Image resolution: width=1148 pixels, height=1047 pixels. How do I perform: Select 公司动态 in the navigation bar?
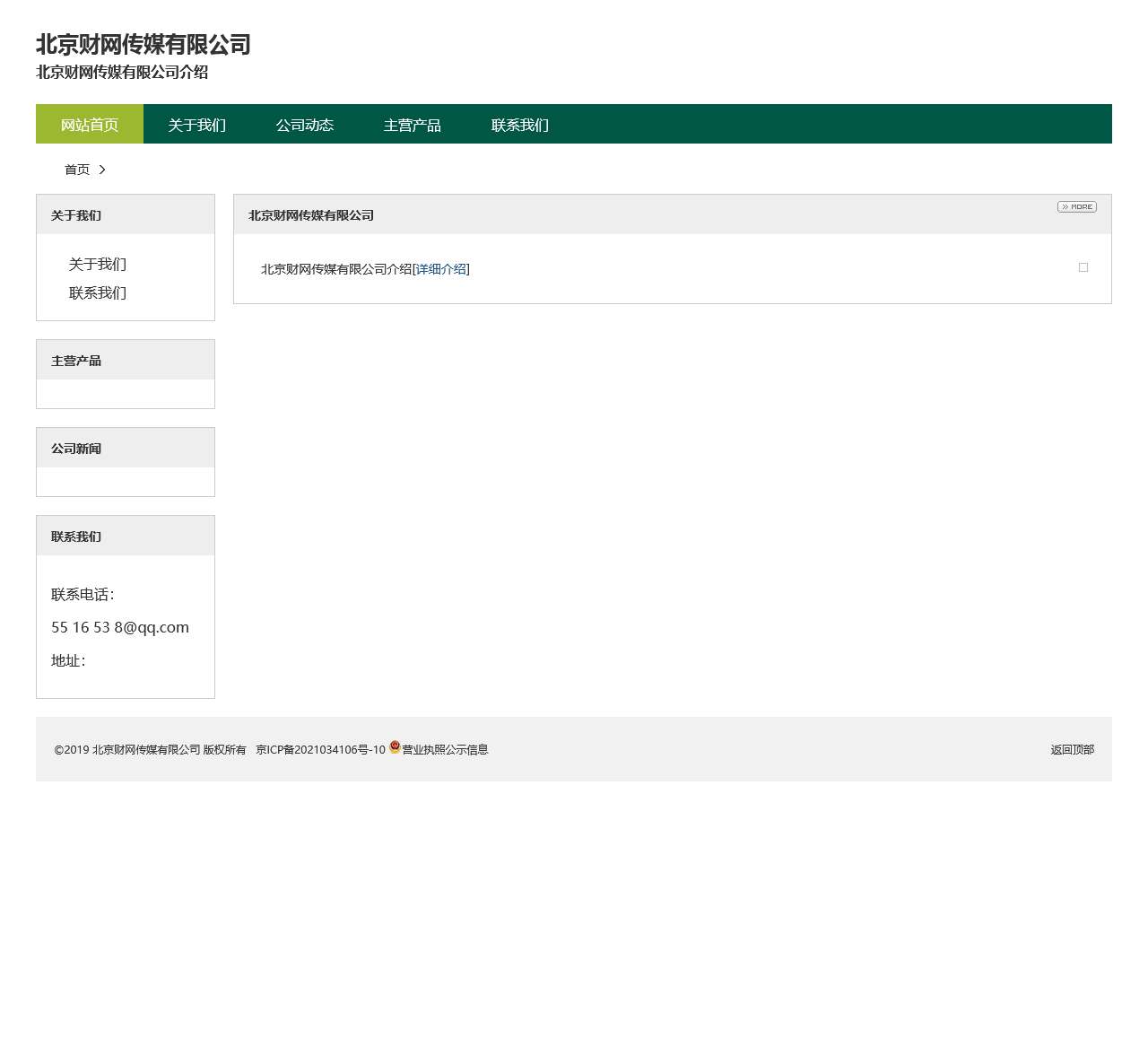point(305,125)
